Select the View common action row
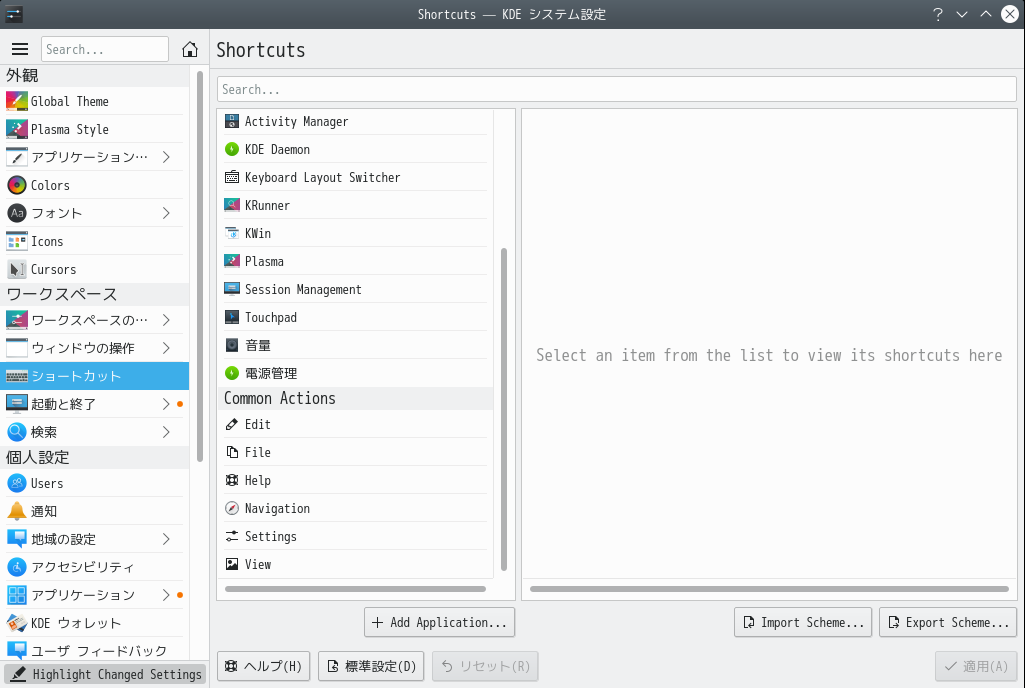The image size is (1025, 688). pos(356,564)
